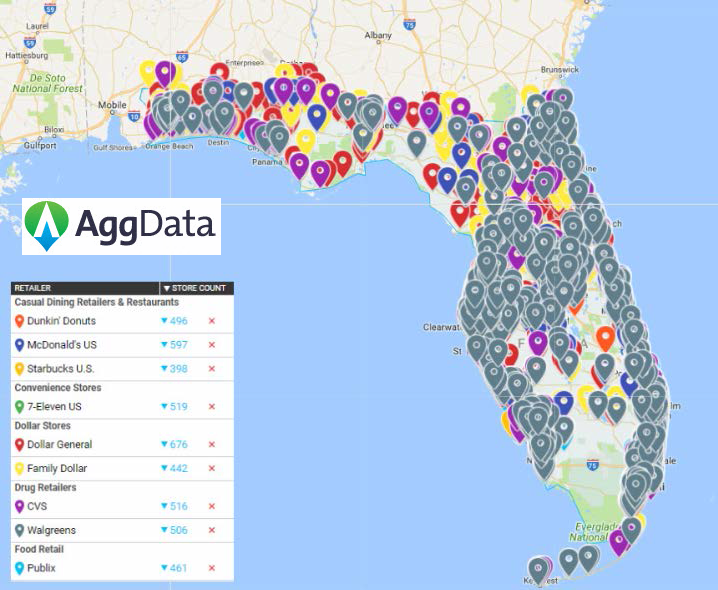Click the CVS retailer name

point(37,507)
